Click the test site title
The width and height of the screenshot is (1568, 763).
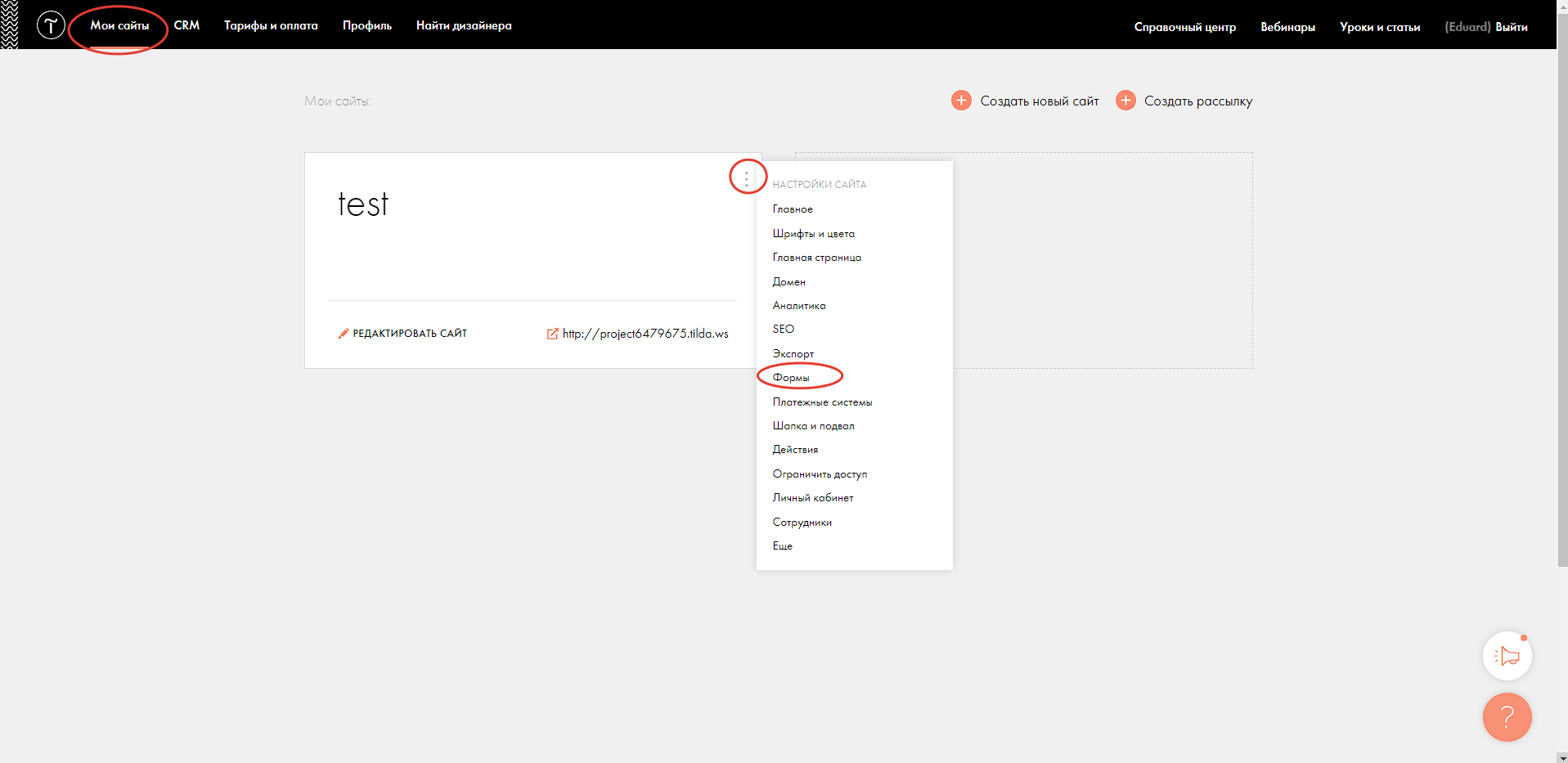coord(363,204)
